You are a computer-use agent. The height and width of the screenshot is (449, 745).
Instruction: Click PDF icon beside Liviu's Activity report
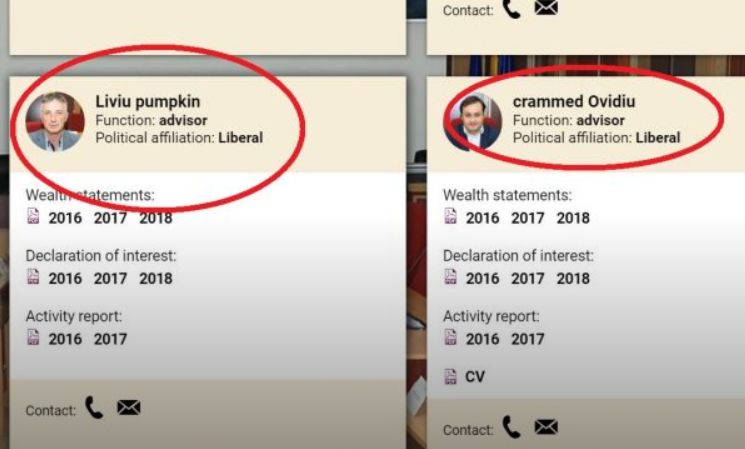pyautogui.click(x=33, y=337)
